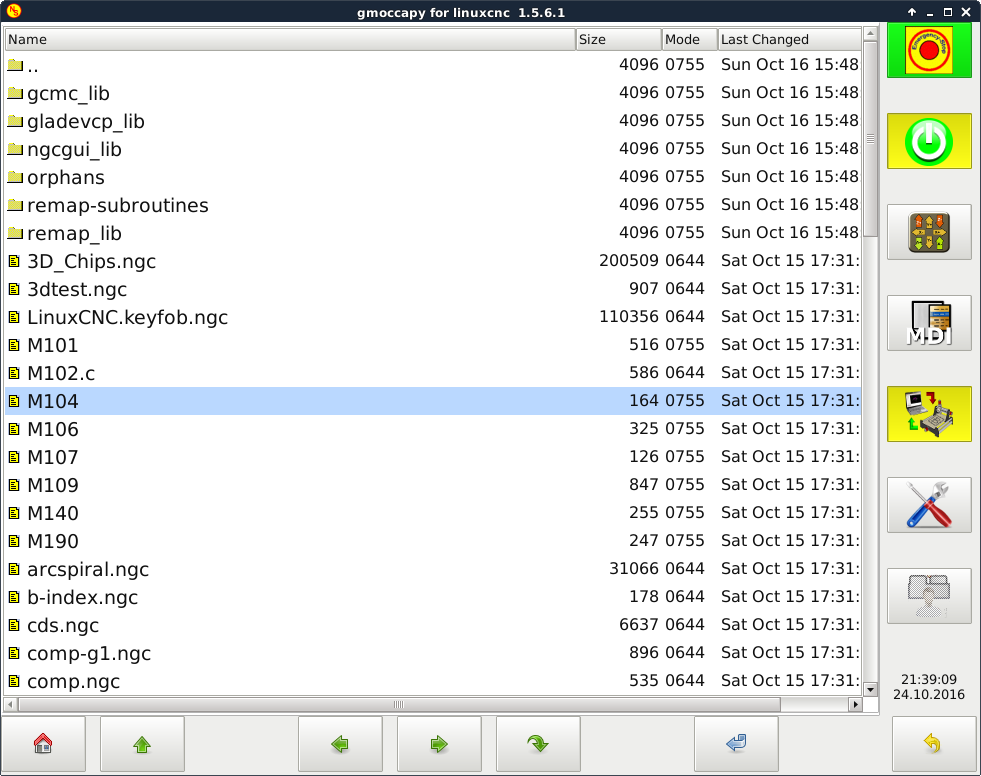Sort files by Name column
The image size is (981, 776).
coord(290,39)
